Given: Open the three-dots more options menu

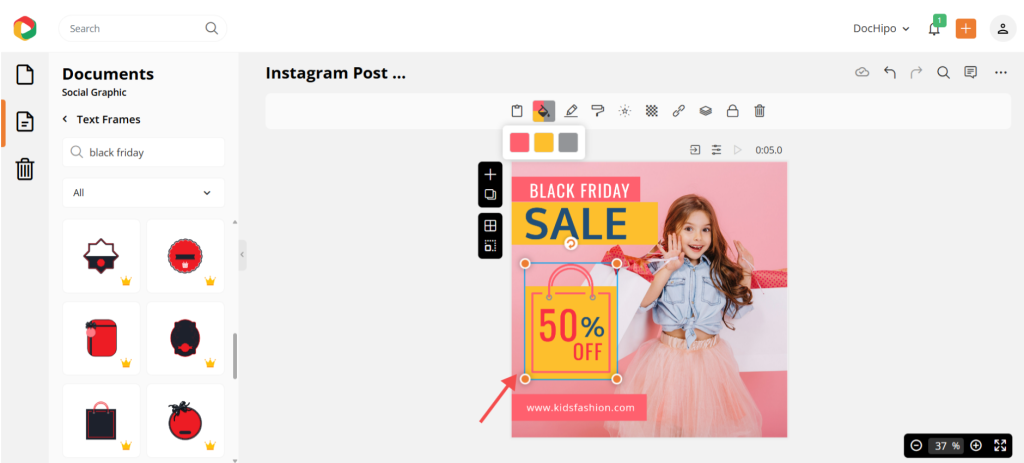Looking at the screenshot, I should coord(1000,72).
